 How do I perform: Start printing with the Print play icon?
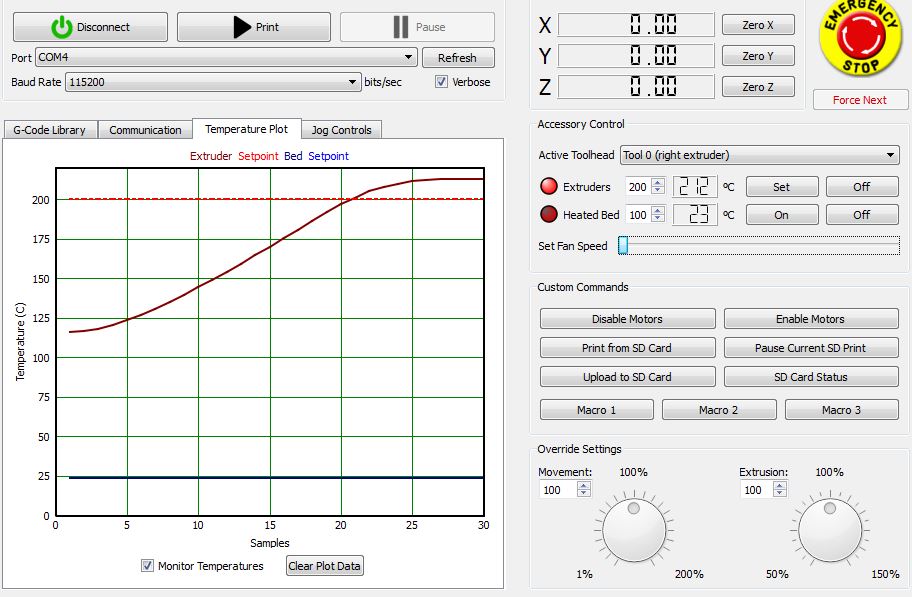click(x=241, y=27)
